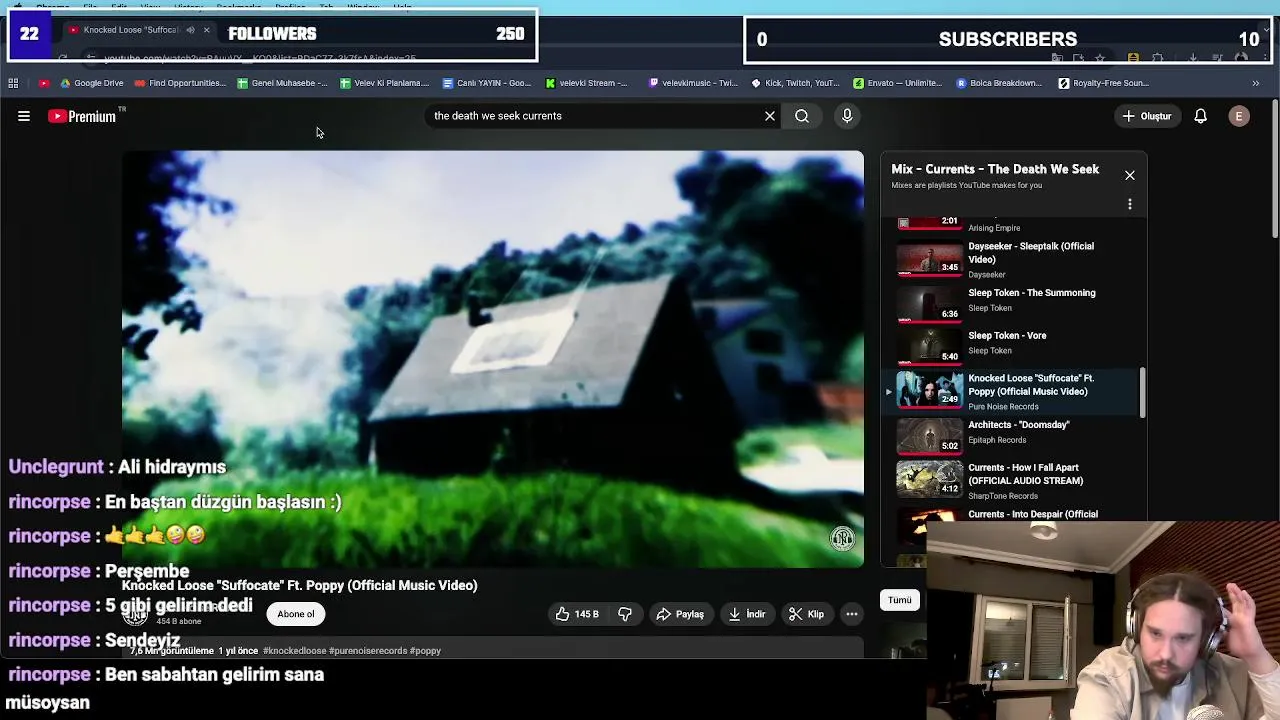
Task: Open the Velev Ki Planlama bookmark
Action: (x=385, y=83)
